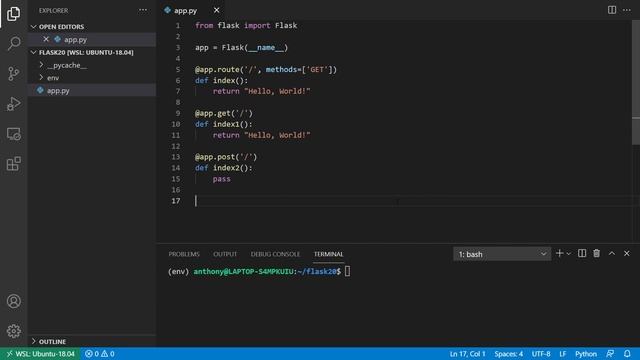Open the new terminal launch profile dropdown
The width and height of the screenshot is (640, 360).
[569, 254]
